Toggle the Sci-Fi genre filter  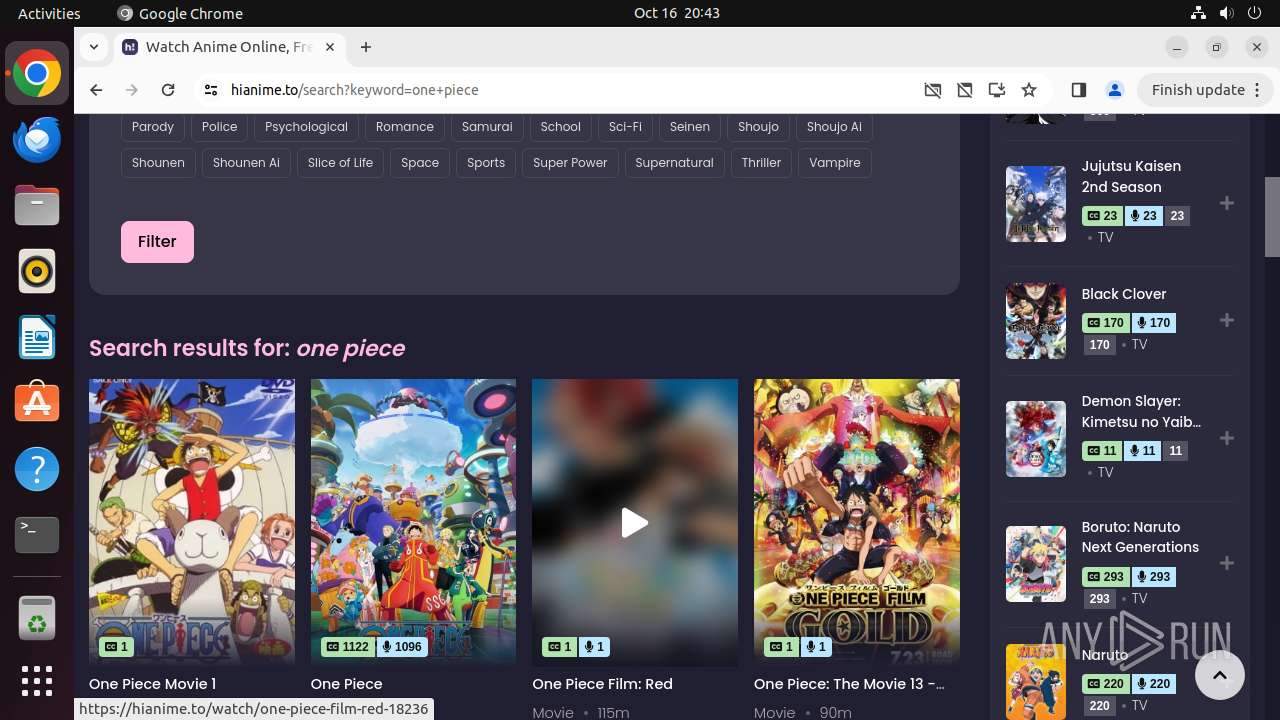(625, 127)
